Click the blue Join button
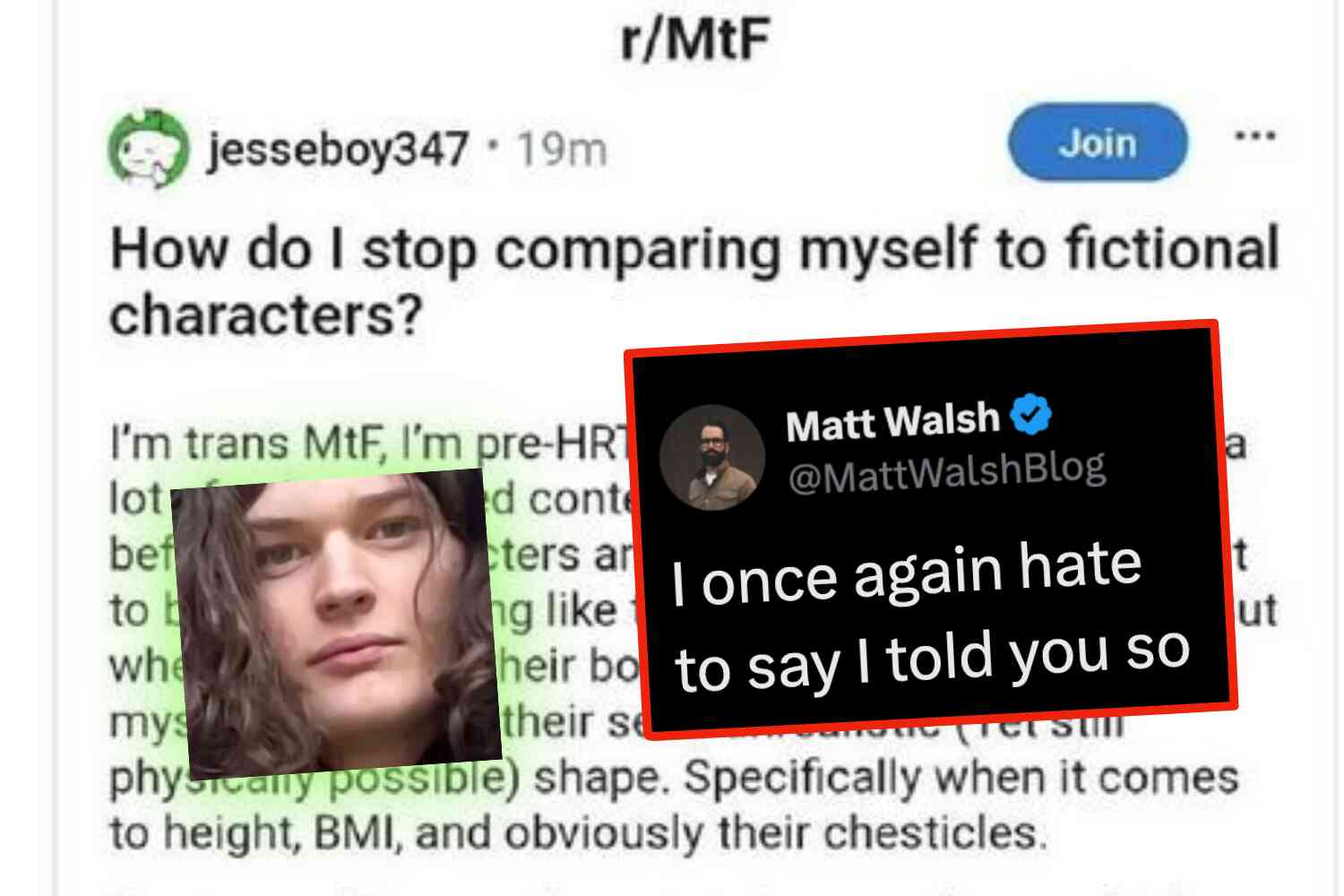Image resolution: width=1344 pixels, height=896 pixels. 1098,143
